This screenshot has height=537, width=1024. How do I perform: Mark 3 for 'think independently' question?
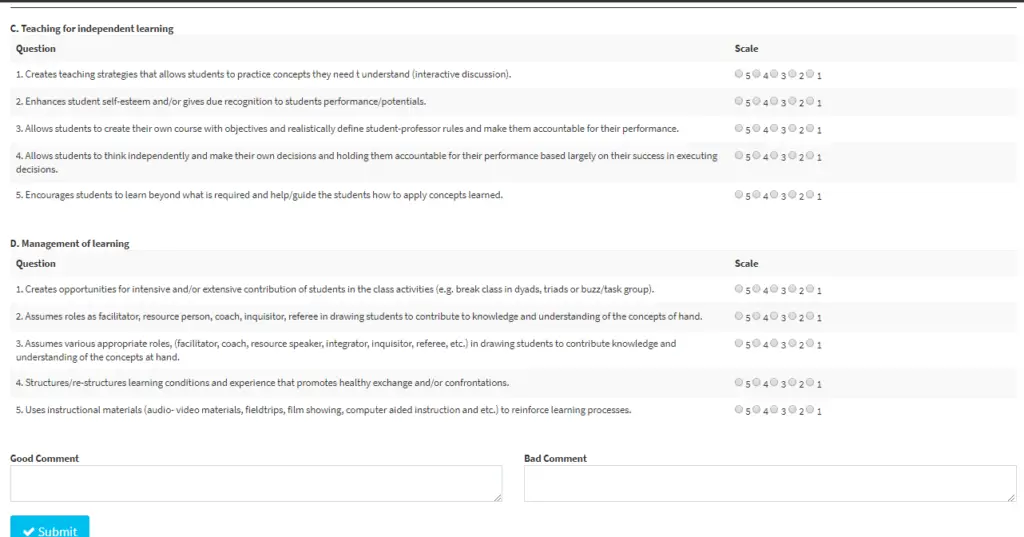pos(774,155)
